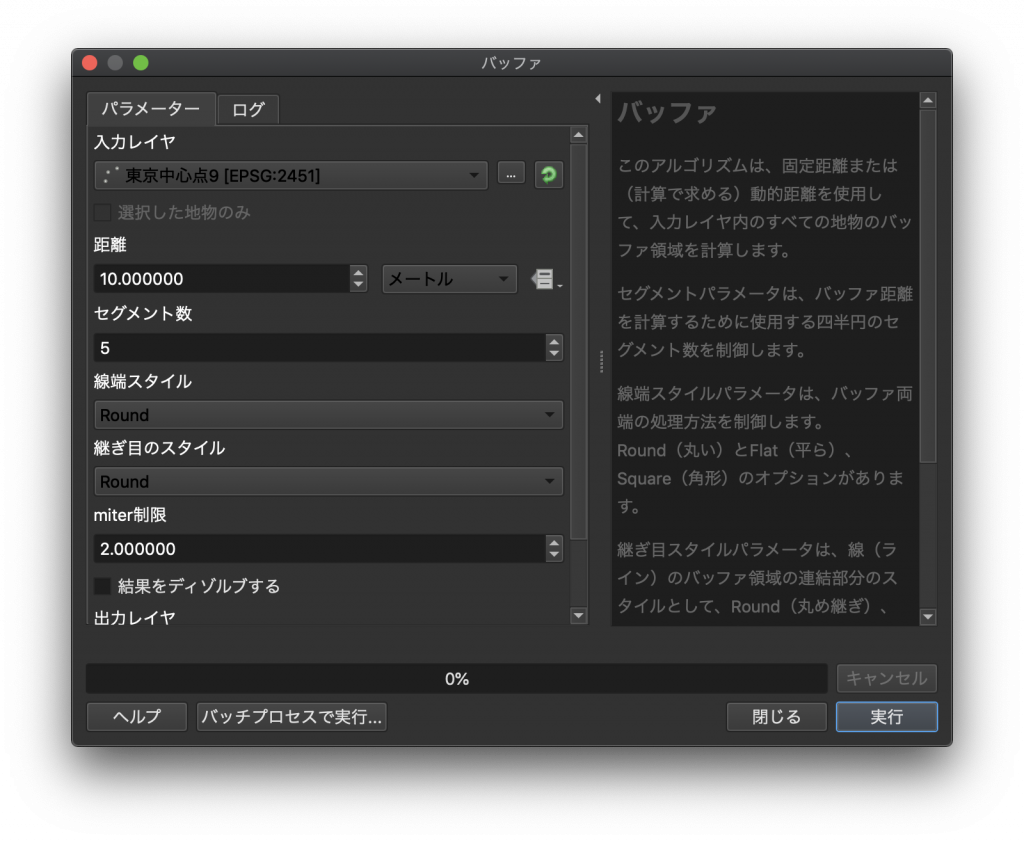Click the 距離 input field showing 10.000000
The width and height of the screenshot is (1024, 841).
(222, 279)
